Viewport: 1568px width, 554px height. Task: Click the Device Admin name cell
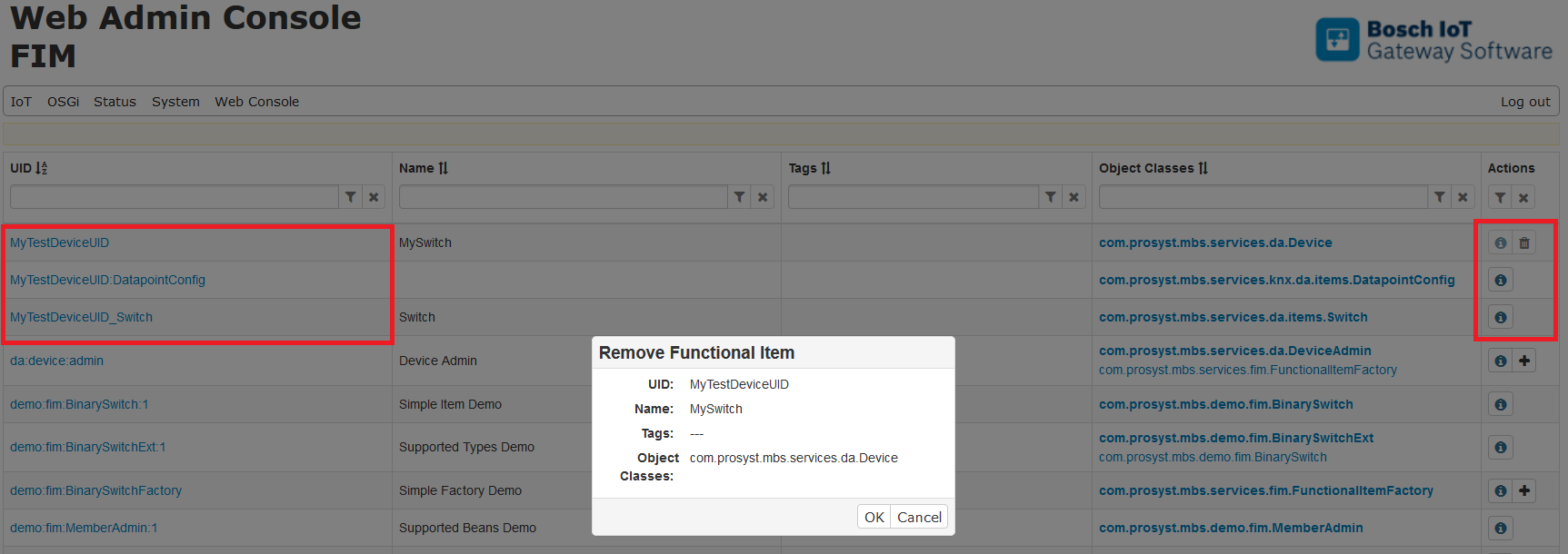(x=438, y=361)
